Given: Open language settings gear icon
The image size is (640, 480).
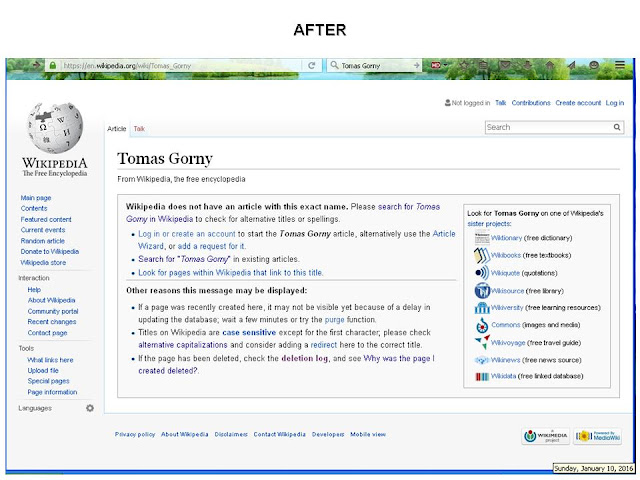Looking at the screenshot, I should (90, 408).
